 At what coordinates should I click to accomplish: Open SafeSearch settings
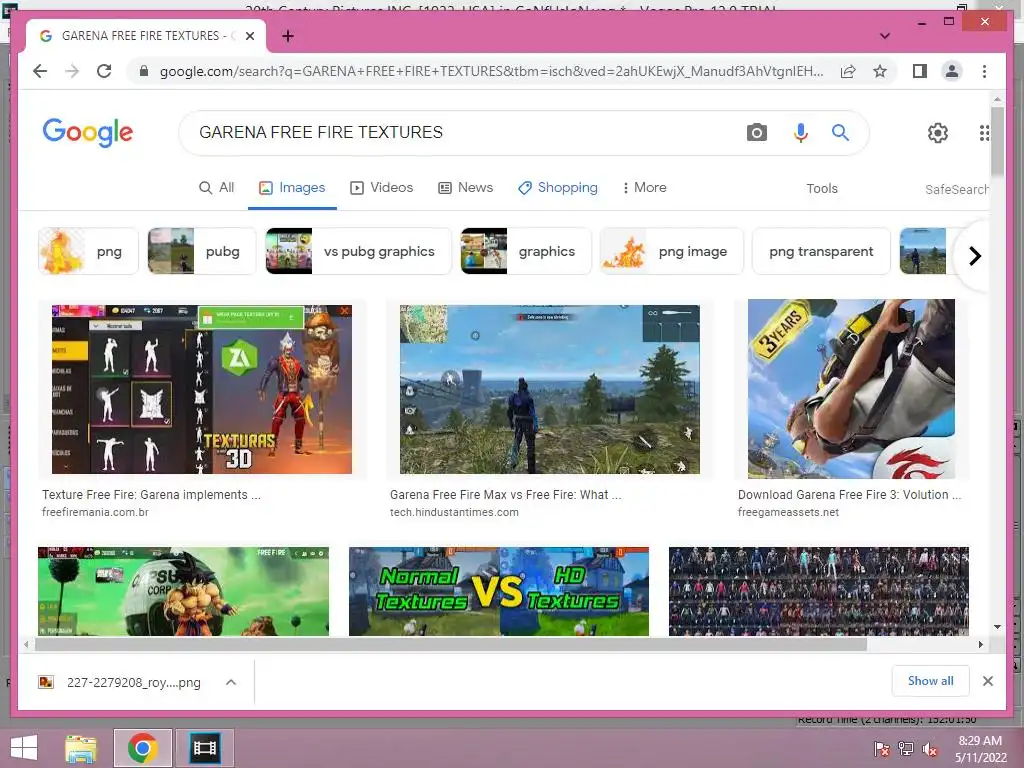click(x=956, y=189)
